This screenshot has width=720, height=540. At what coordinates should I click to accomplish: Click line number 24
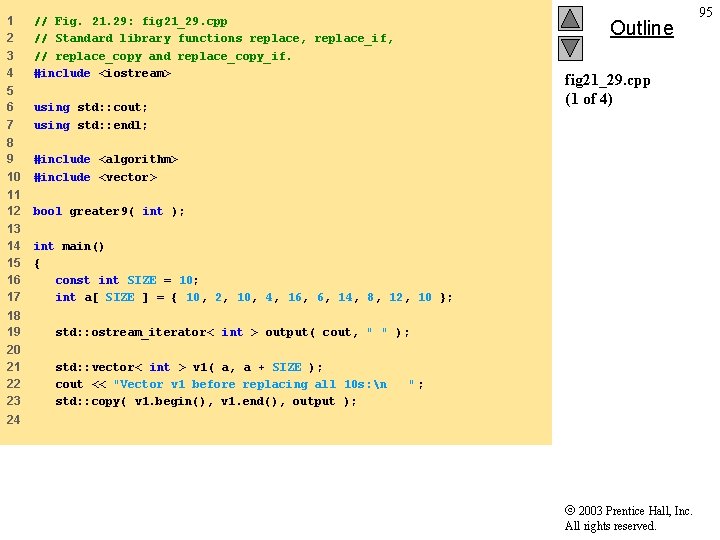tap(13, 419)
